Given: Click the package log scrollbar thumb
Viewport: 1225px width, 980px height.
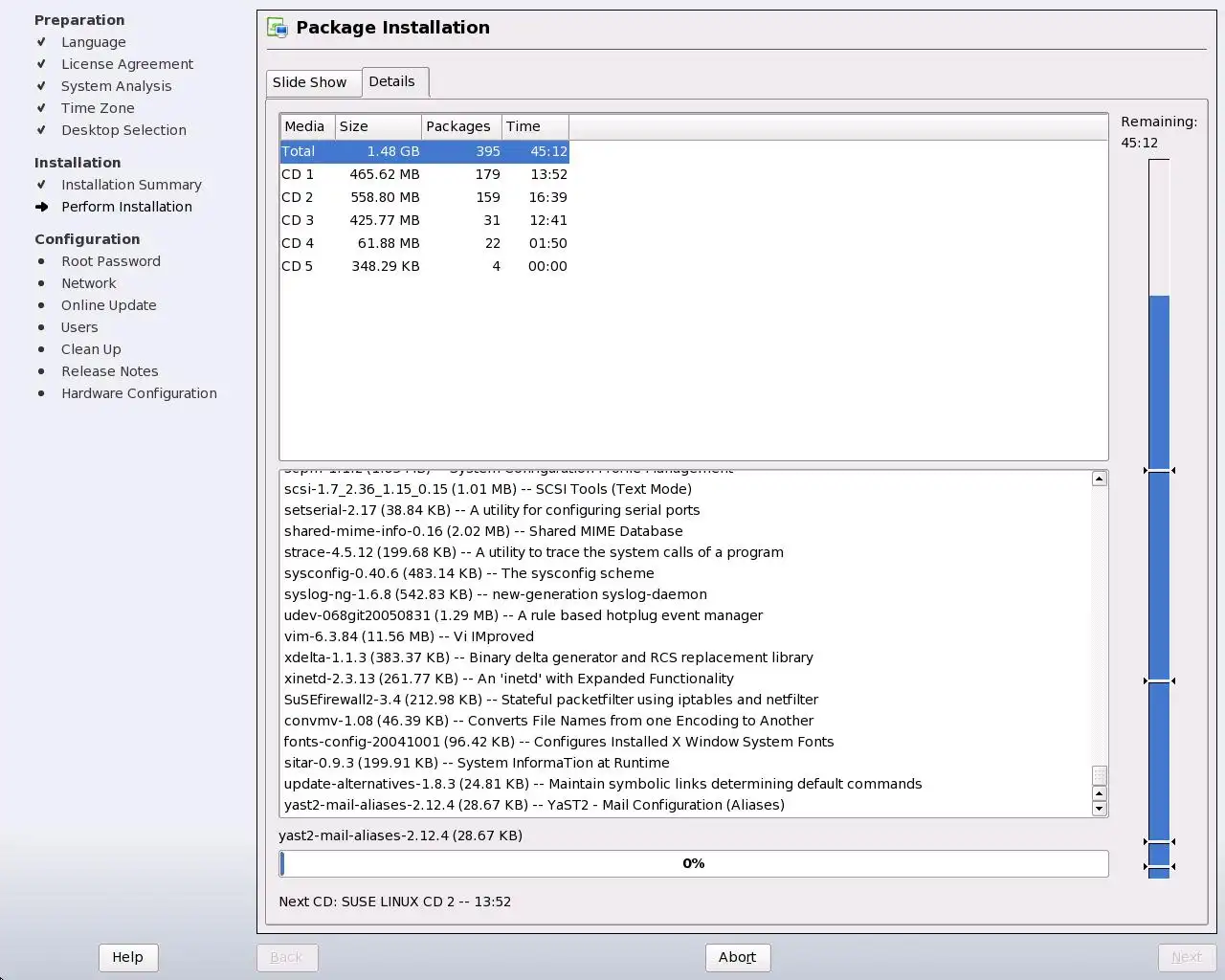Looking at the screenshot, I should [1099, 775].
